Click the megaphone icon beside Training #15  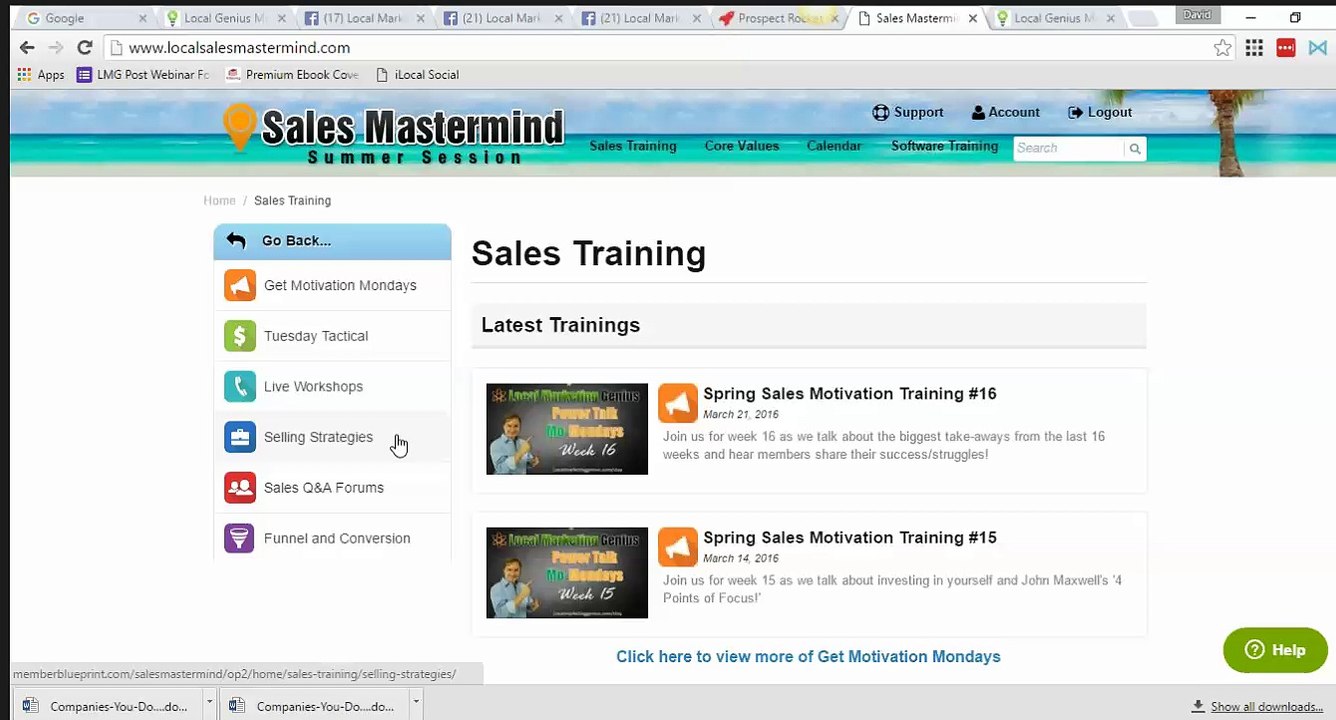click(678, 547)
